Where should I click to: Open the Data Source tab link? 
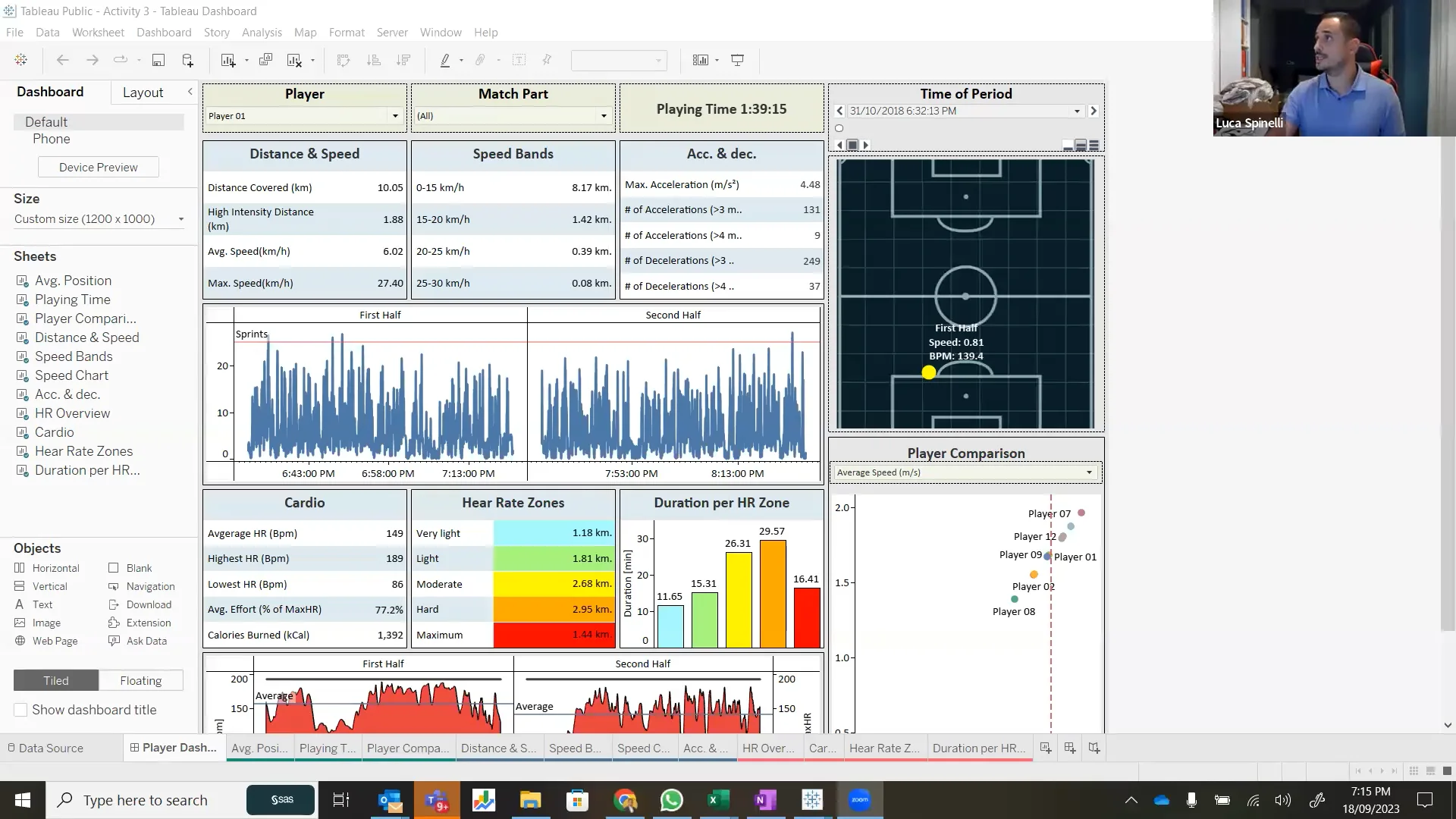pos(45,748)
